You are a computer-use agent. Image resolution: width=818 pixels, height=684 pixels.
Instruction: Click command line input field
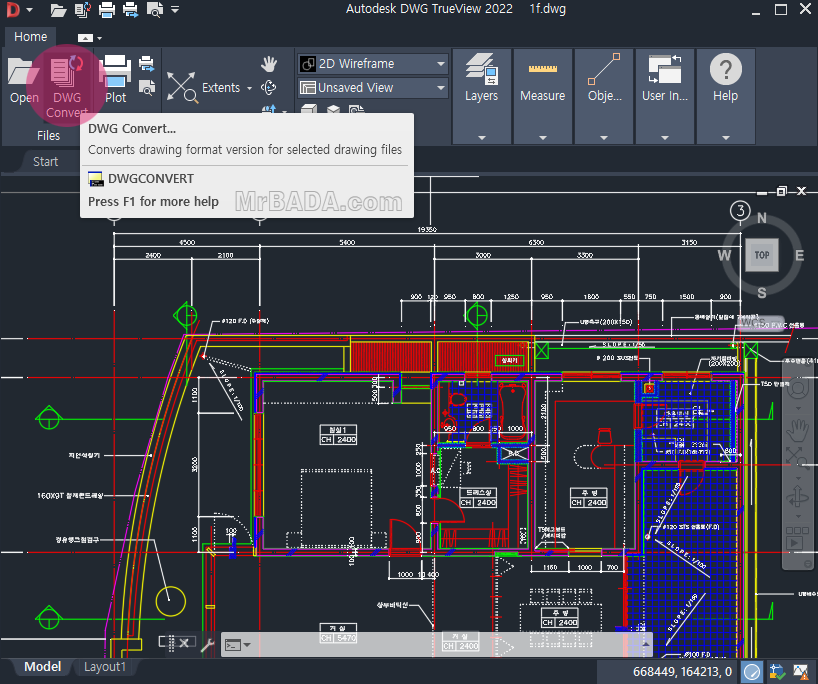(x=444, y=645)
